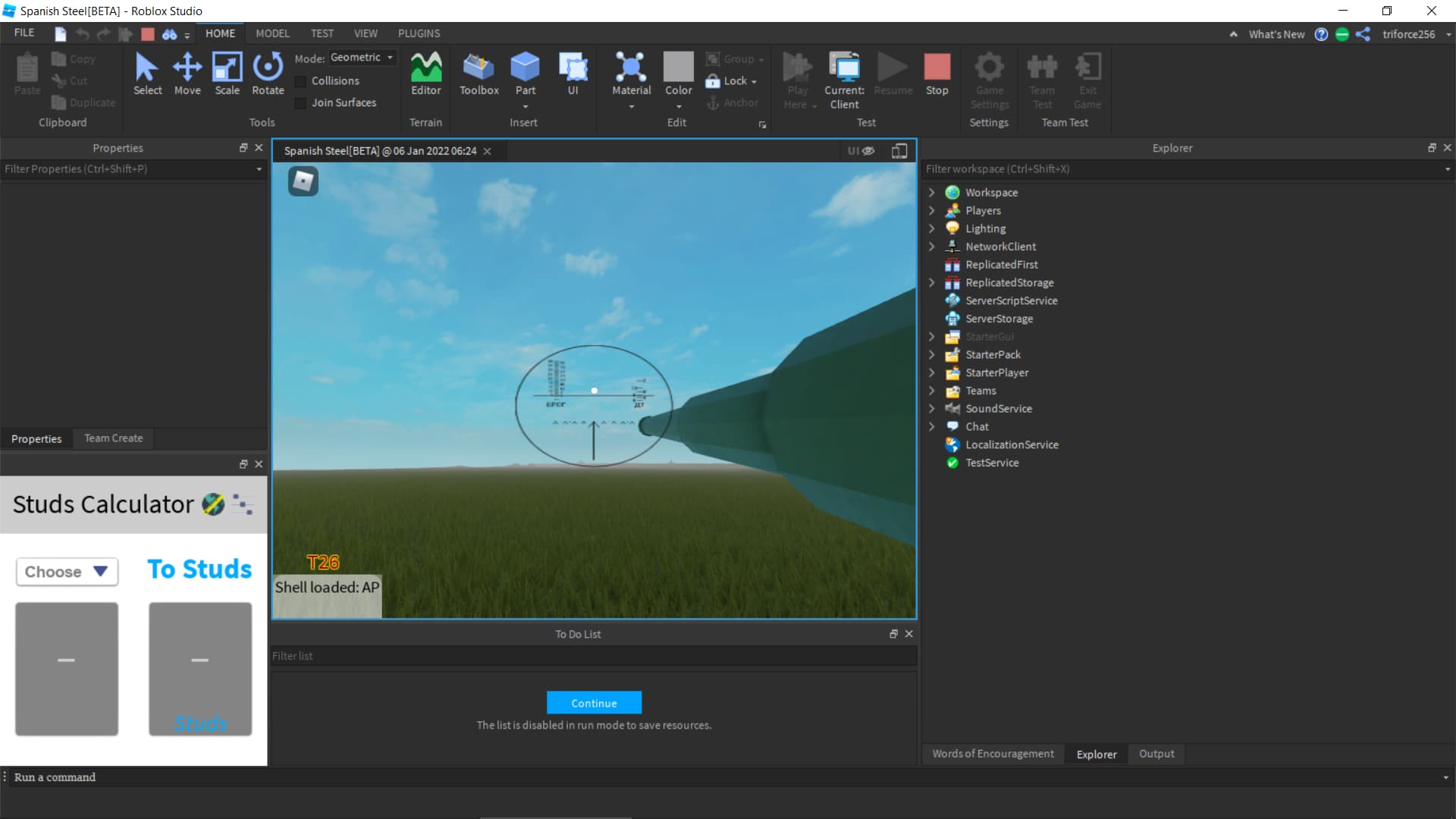Expand the Workspace tree node
Viewport: 1456px width, 819px height.
click(932, 193)
